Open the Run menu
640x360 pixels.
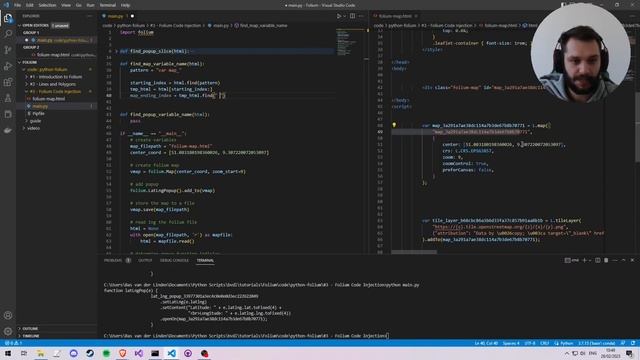pos(91,5)
